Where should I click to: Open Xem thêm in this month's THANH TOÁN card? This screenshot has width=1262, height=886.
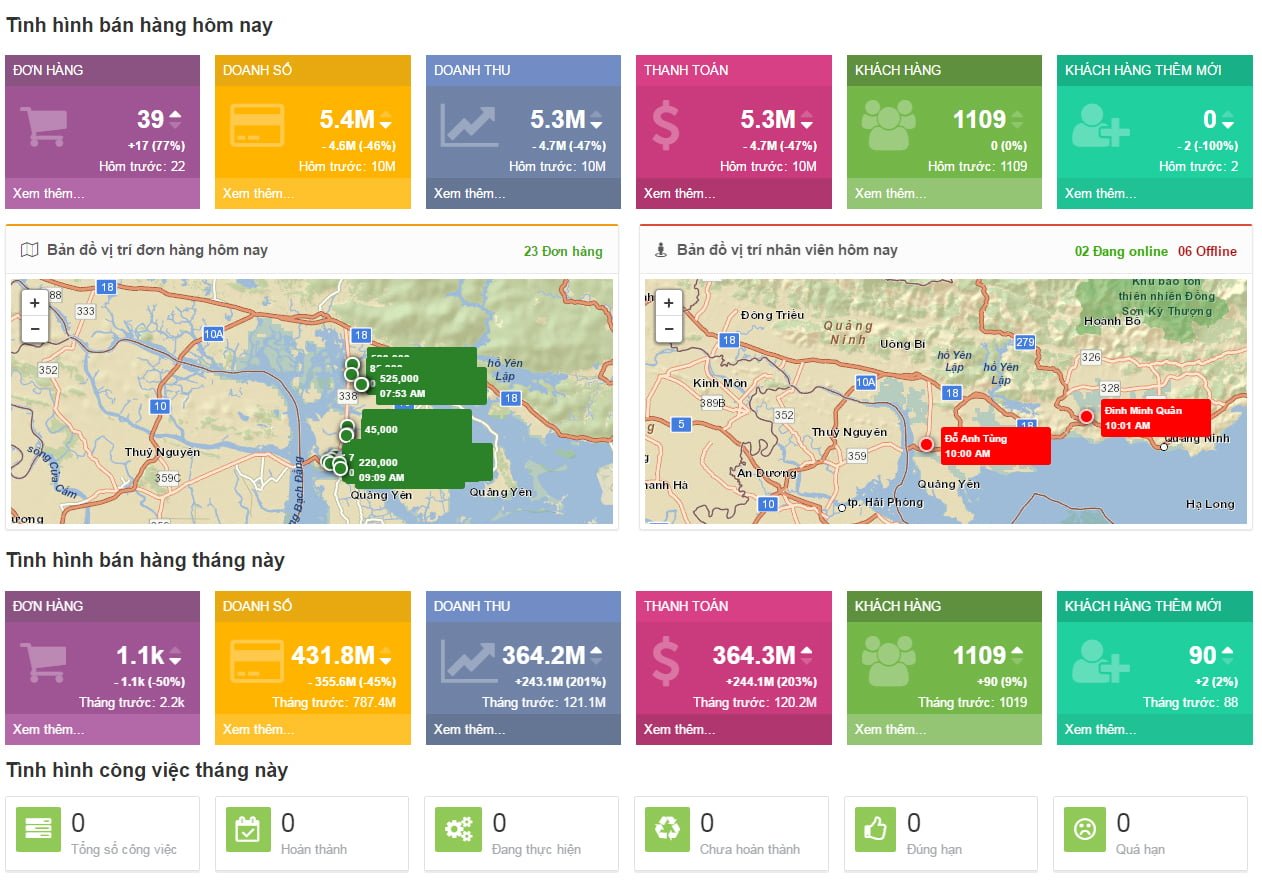click(680, 729)
